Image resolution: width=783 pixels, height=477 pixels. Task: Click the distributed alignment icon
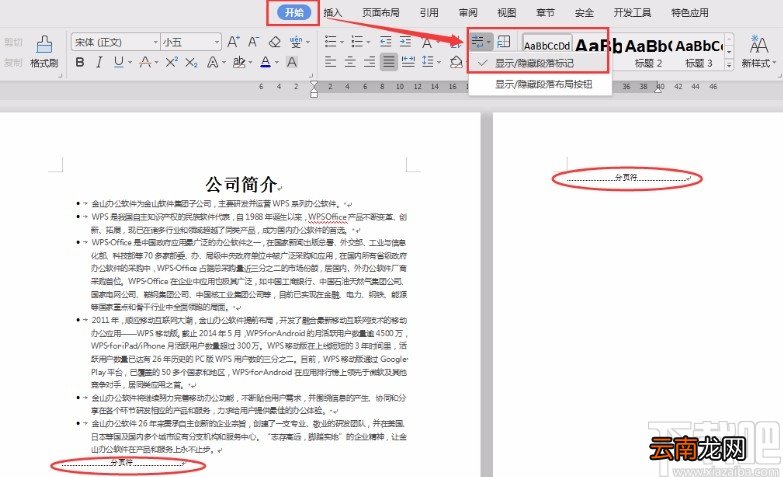408,62
